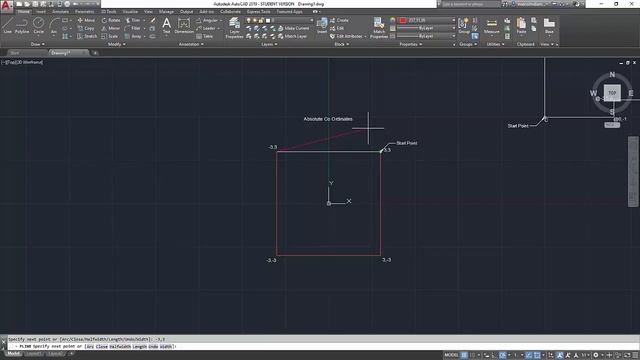Click the search keyword box in title bar
640x360 pixels.
pos(470,4)
